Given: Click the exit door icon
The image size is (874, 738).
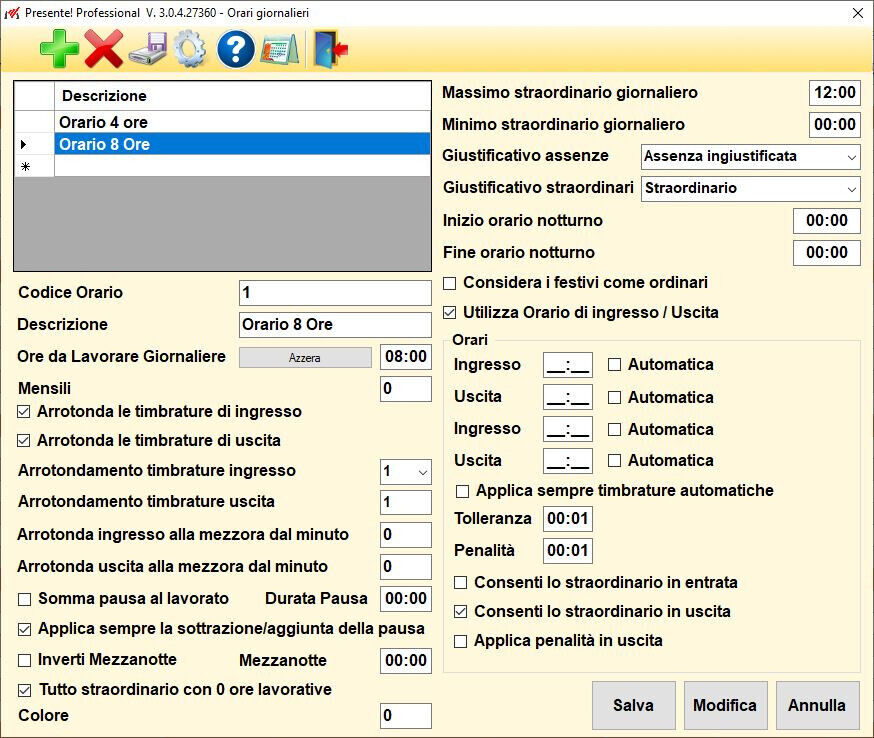Looking at the screenshot, I should coord(330,50).
